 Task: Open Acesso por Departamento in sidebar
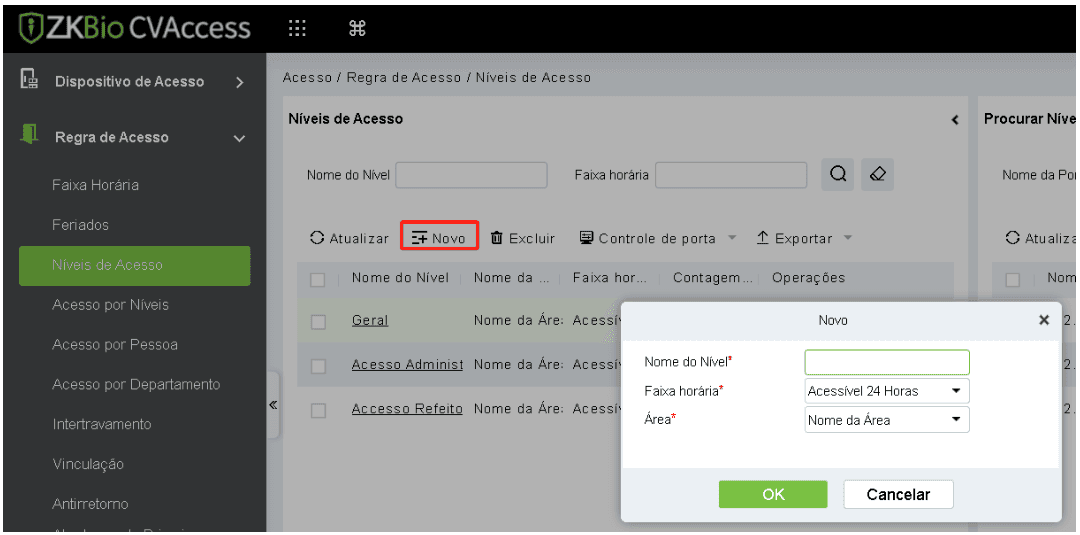[136, 384]
